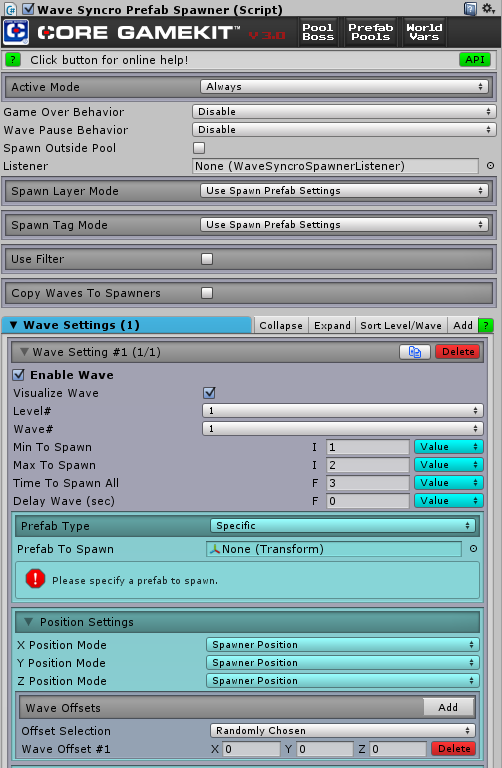Screen dimensions: 502x768
Task: Click Max To Spawn value field
Action: click(368, 465)
